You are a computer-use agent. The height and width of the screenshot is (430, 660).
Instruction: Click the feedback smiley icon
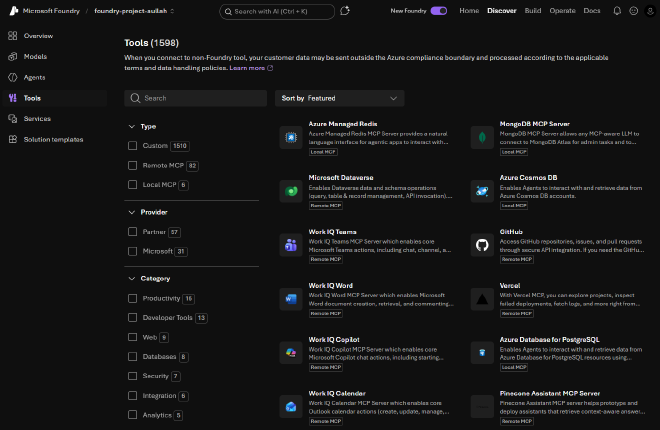click(633, 11)
